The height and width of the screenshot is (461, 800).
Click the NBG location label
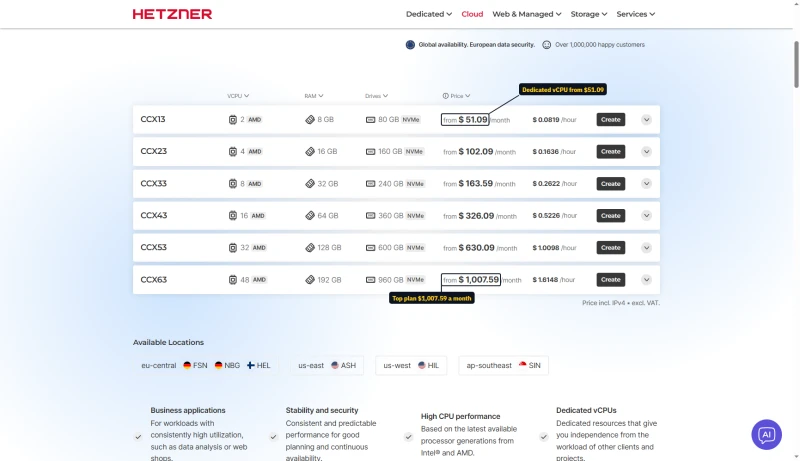232,366
